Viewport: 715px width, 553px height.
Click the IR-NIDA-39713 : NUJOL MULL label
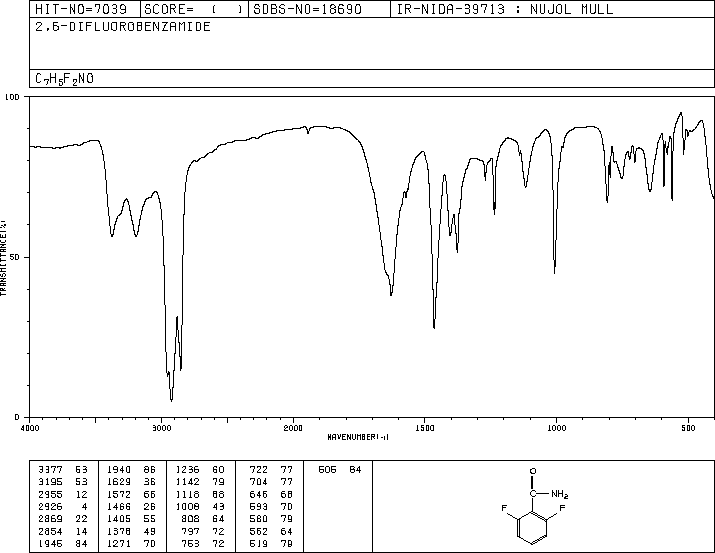coord(505,9)
